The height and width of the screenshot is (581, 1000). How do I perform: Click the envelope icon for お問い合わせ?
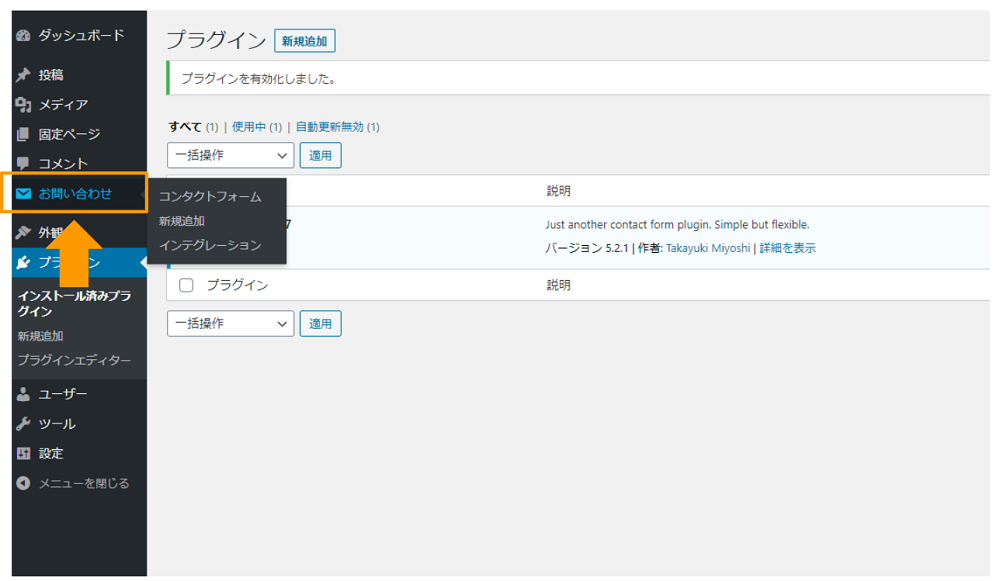tap(24, 194)
